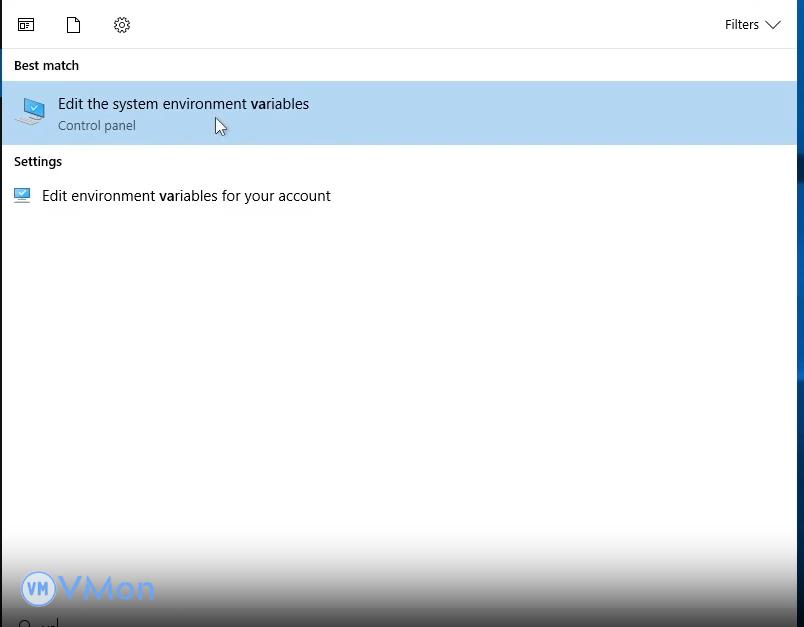Open Edit the system environment variables
Image resolution: width=804 pixels, height=627 pixels.
tap(183, 104)
